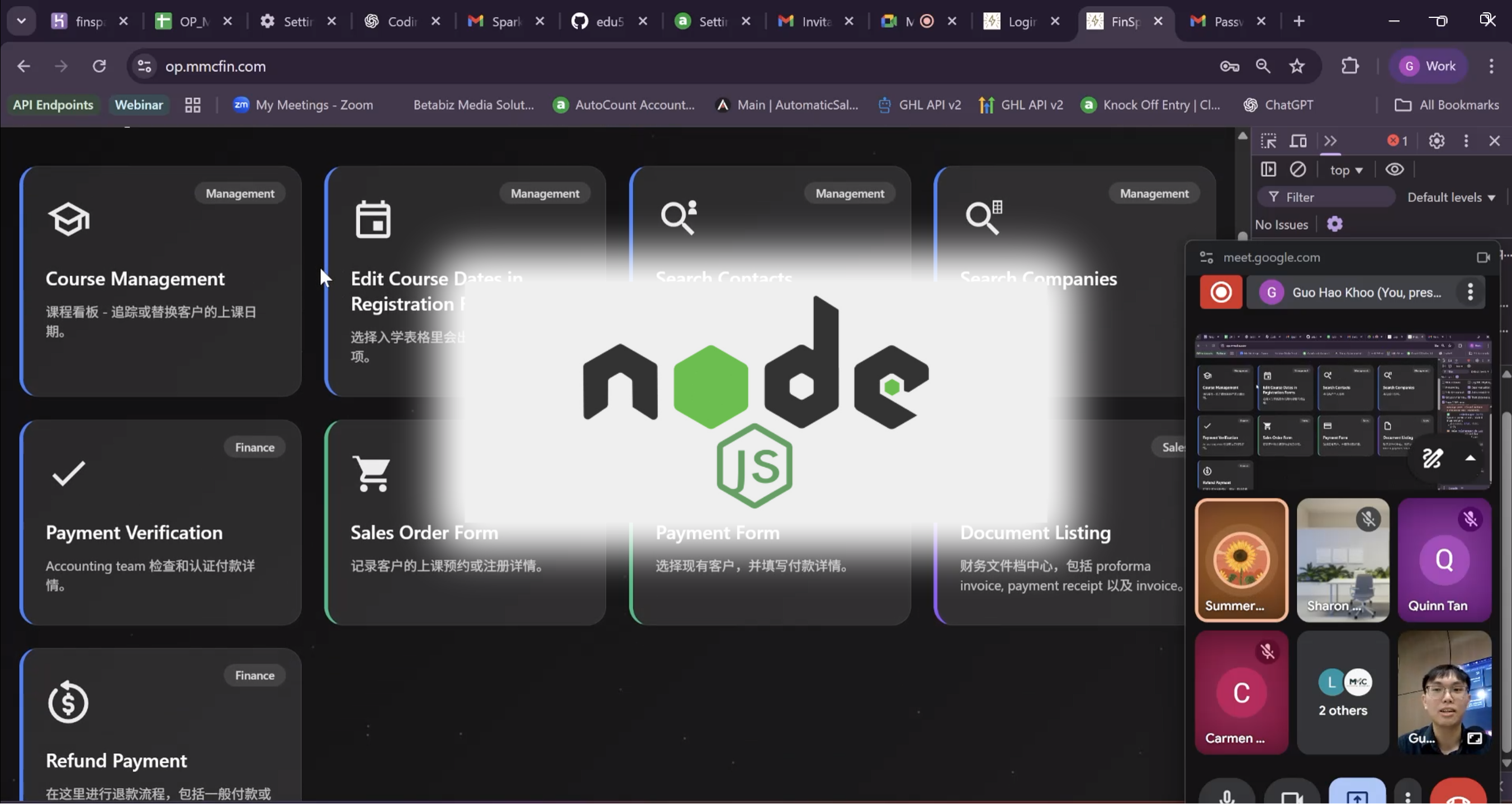Click the Payment Verification checkmark icon
The height and width of the screenshot is (804, 1512).
(69, 473)
